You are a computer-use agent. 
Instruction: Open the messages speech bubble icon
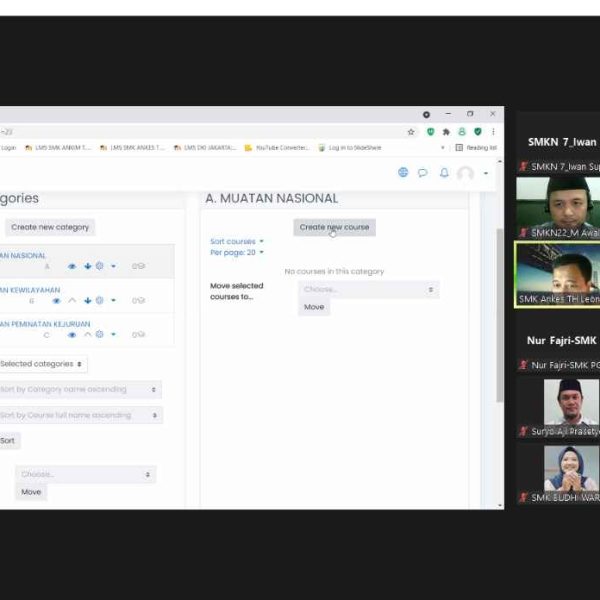(x=422, y=173)
